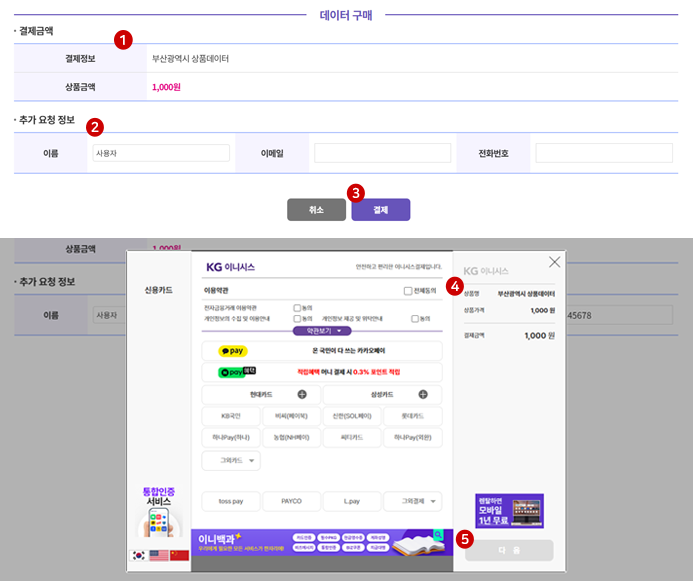Agree to 개인정보의 수집 및 이용안내 checkbox
The width and height of the screenshot is (693, 581).
(297, 319)
